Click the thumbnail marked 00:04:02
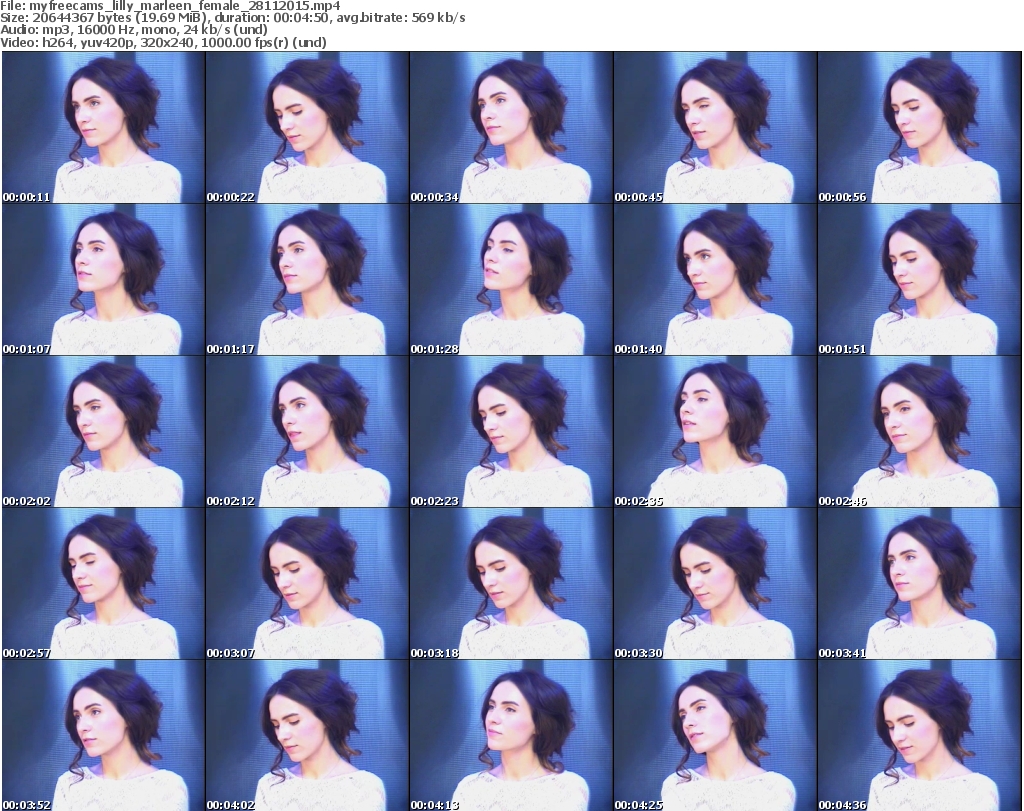1024x811 pixels. (x=308, y=736)
